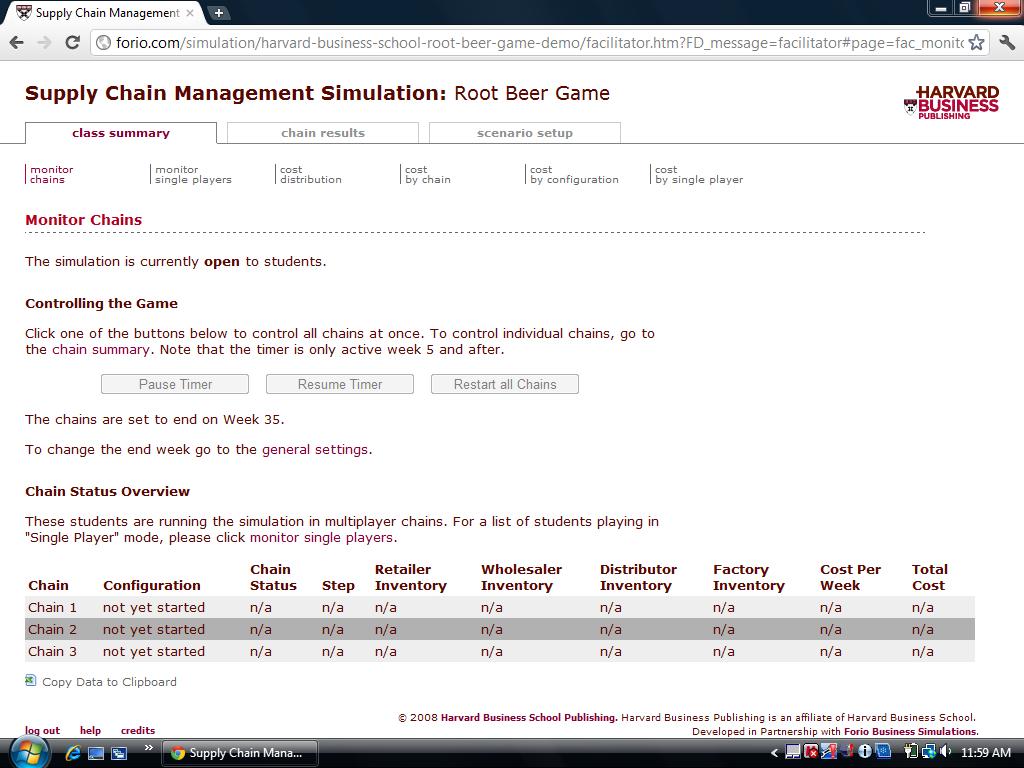Click the Monitor Chains section heading
This screenshot has height=768, width=1024.
click(x=84, y=220)
